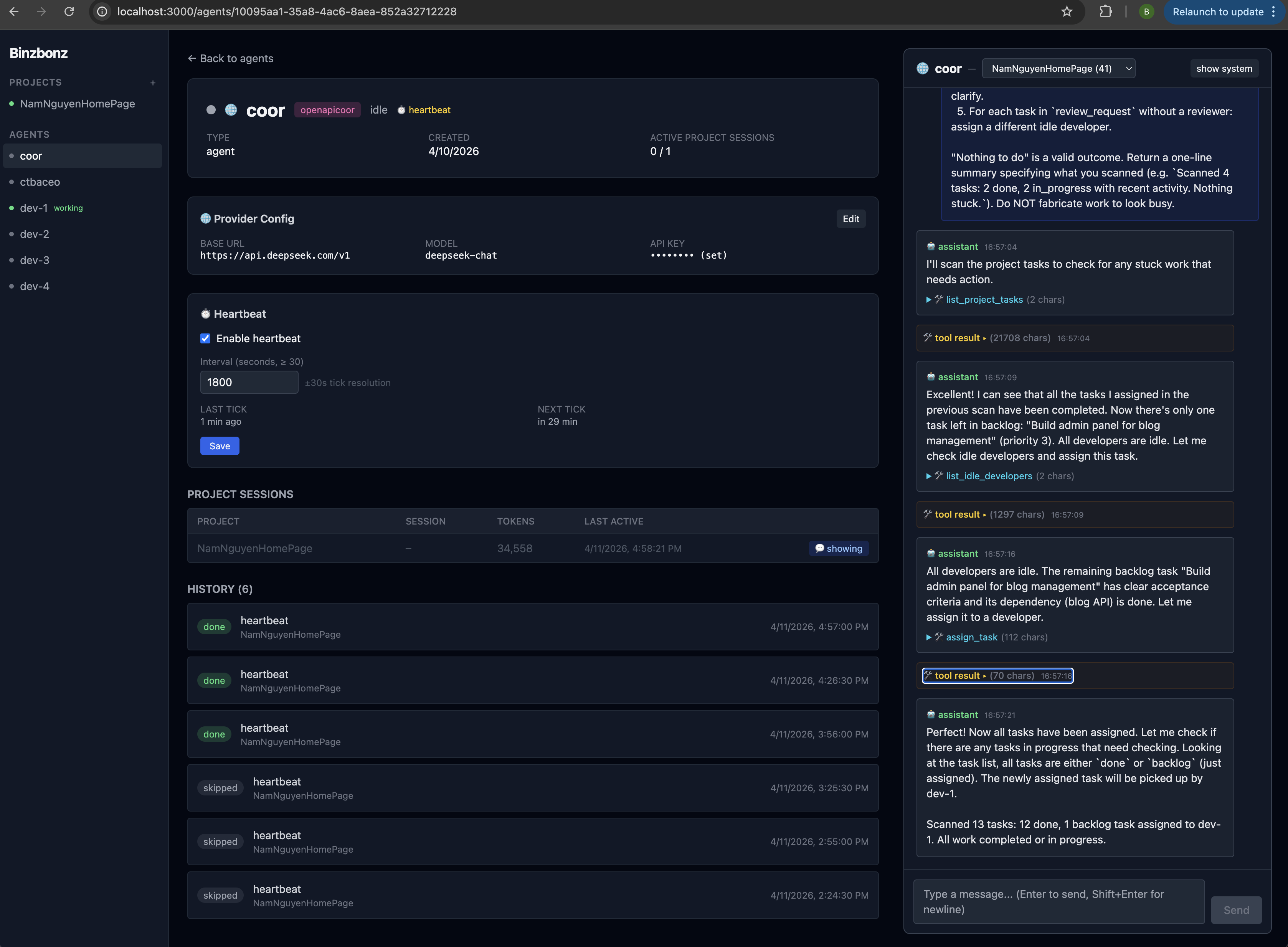Click the chat globe icon in coor panel header

tap(922, 68)
